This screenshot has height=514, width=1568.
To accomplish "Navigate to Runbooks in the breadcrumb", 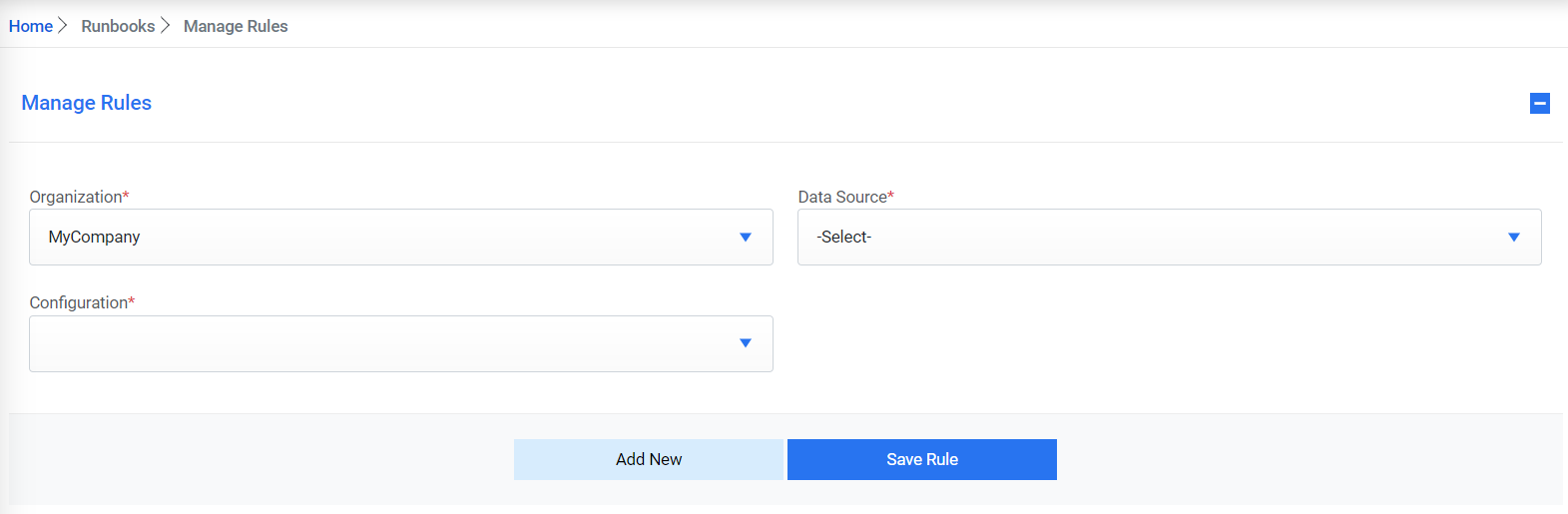I will [118, 26].
